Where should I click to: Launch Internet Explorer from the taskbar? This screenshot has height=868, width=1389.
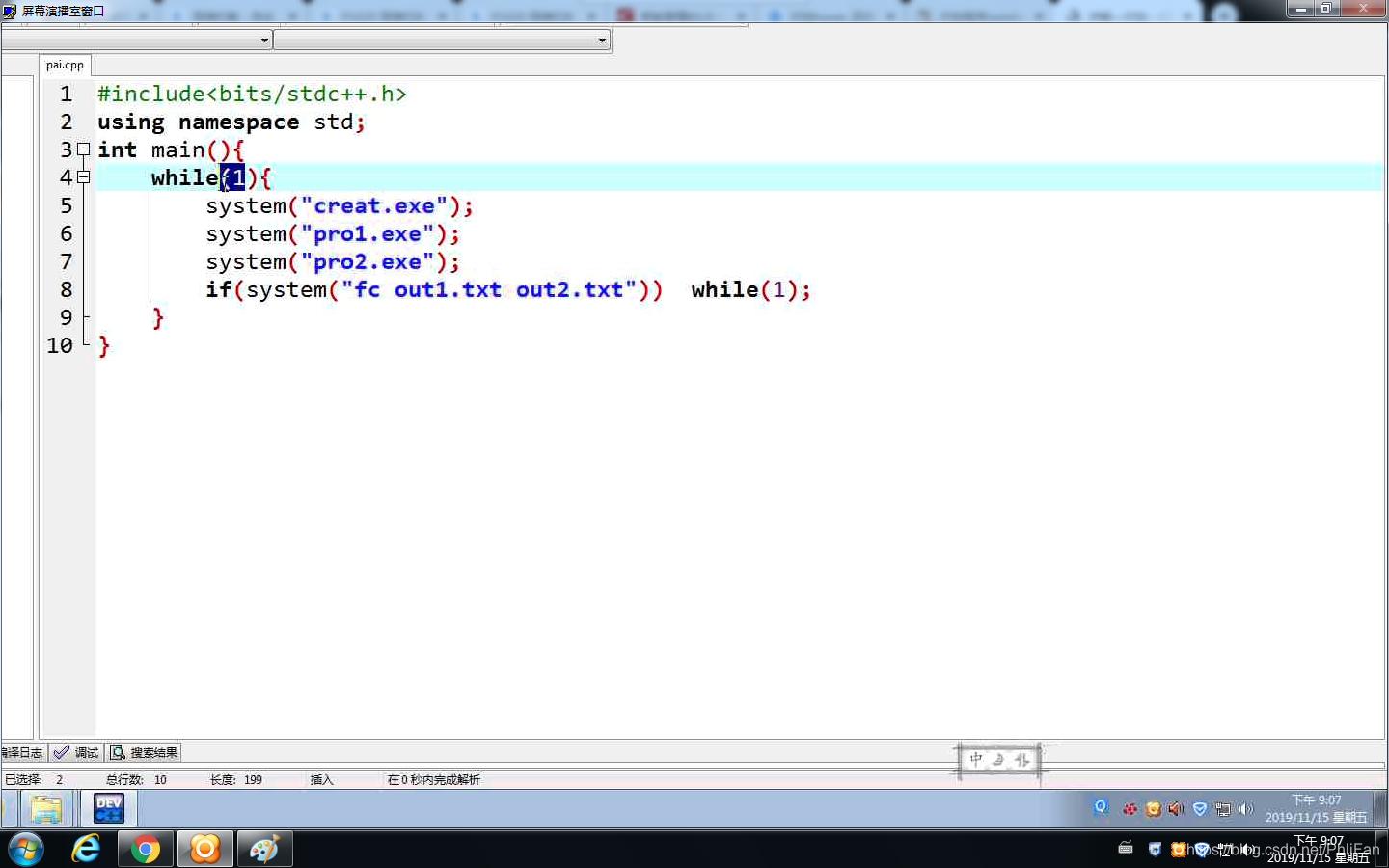coord(86,849)
